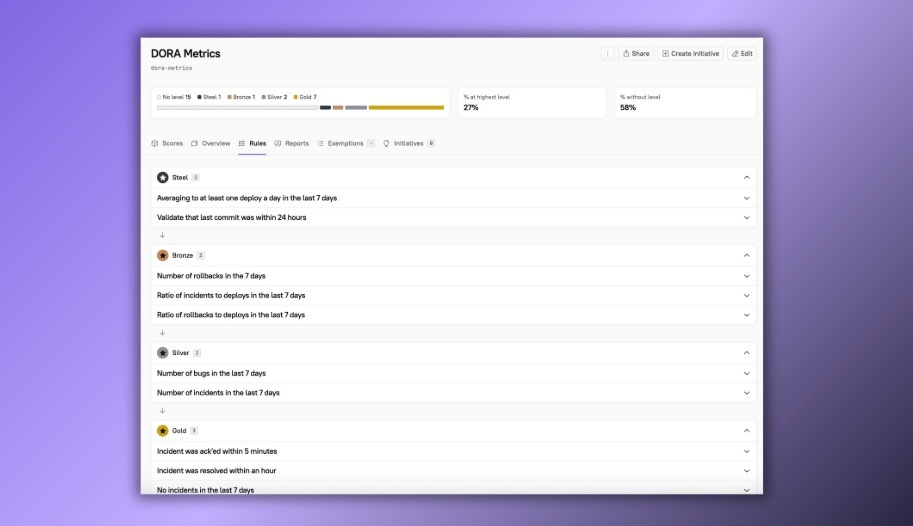
Task: Expand 'Number of bugs in the last 7 days'
Action: coord(746,373)
